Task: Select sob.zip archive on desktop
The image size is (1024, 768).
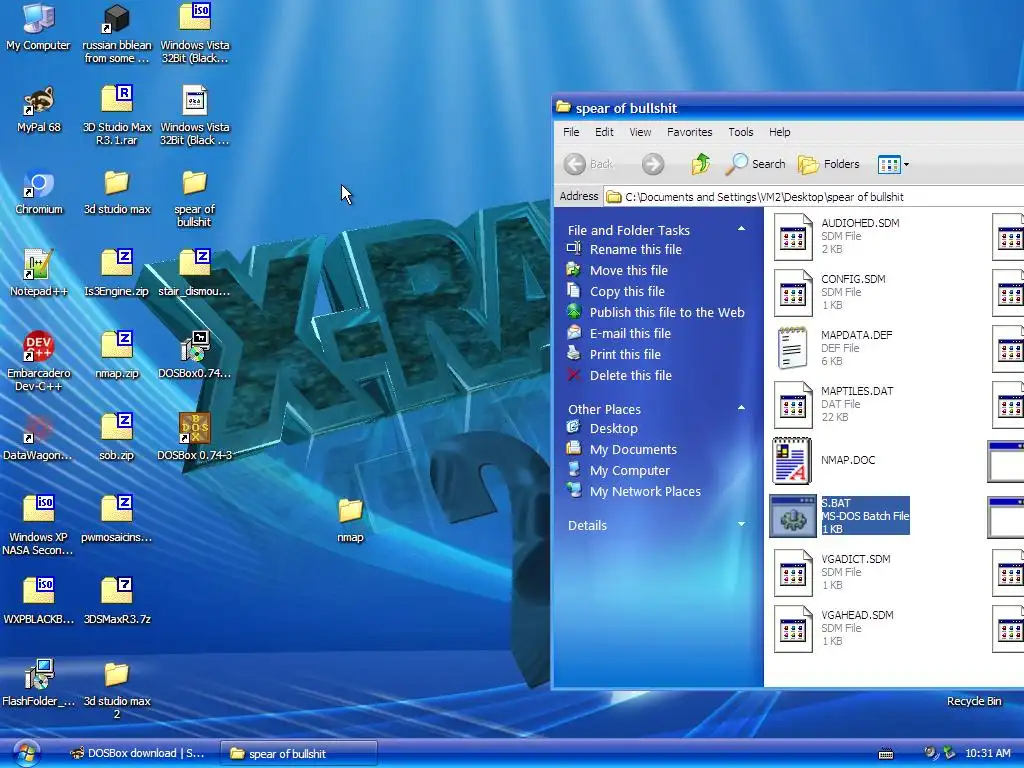Action: tap(117, 438)
